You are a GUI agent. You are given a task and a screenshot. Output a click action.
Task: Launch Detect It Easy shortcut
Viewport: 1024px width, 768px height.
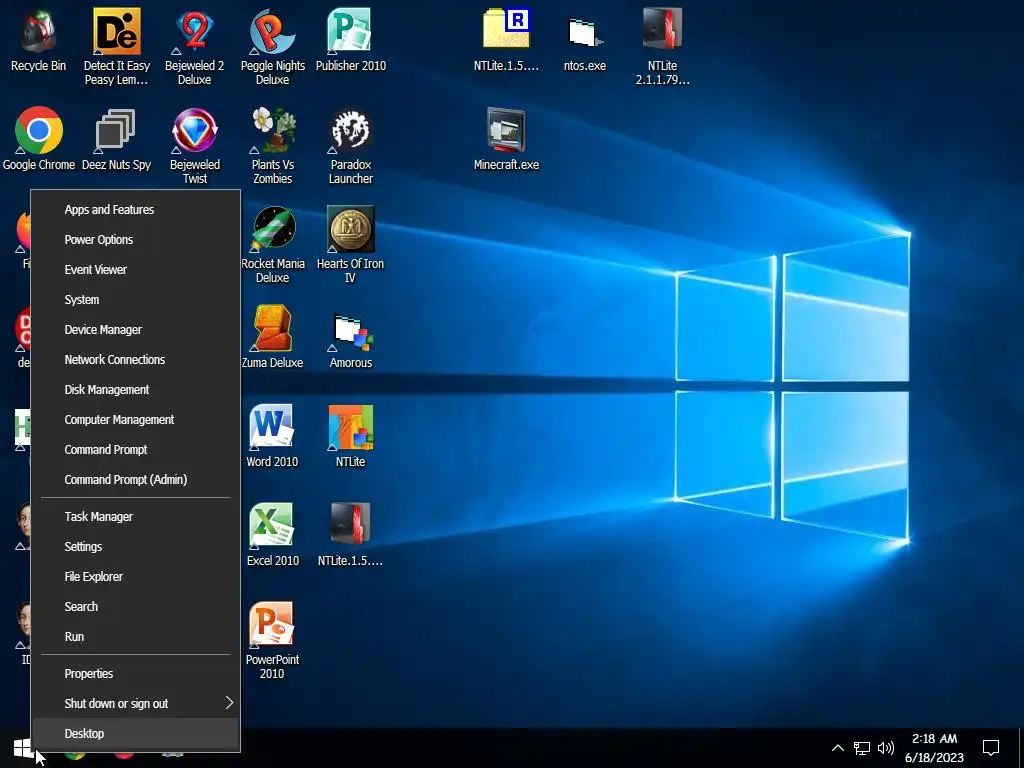pos(117,46)
